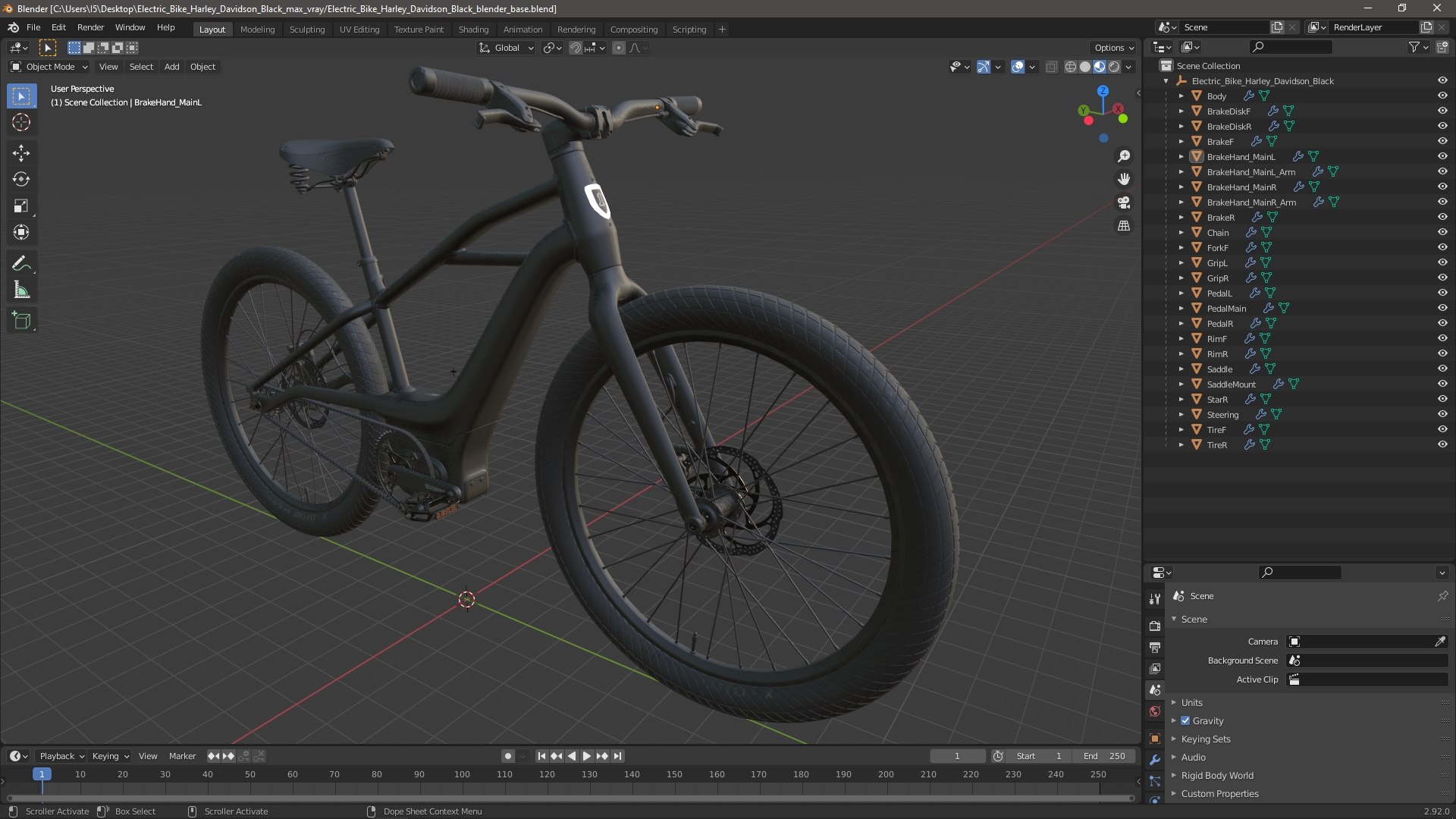Select the Add Cube tool
The width and height of the screenshot is (1456, 819).
[x=21, y=321]
